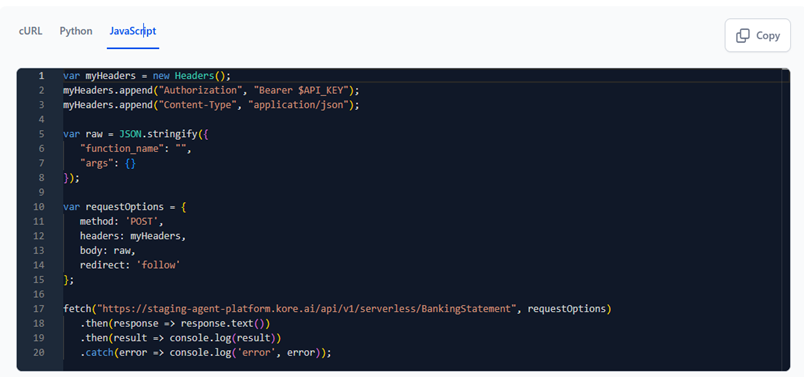Click line number 17 in the gutter
This screenshot has width=804, height=377.
click(x=39, y=309)
